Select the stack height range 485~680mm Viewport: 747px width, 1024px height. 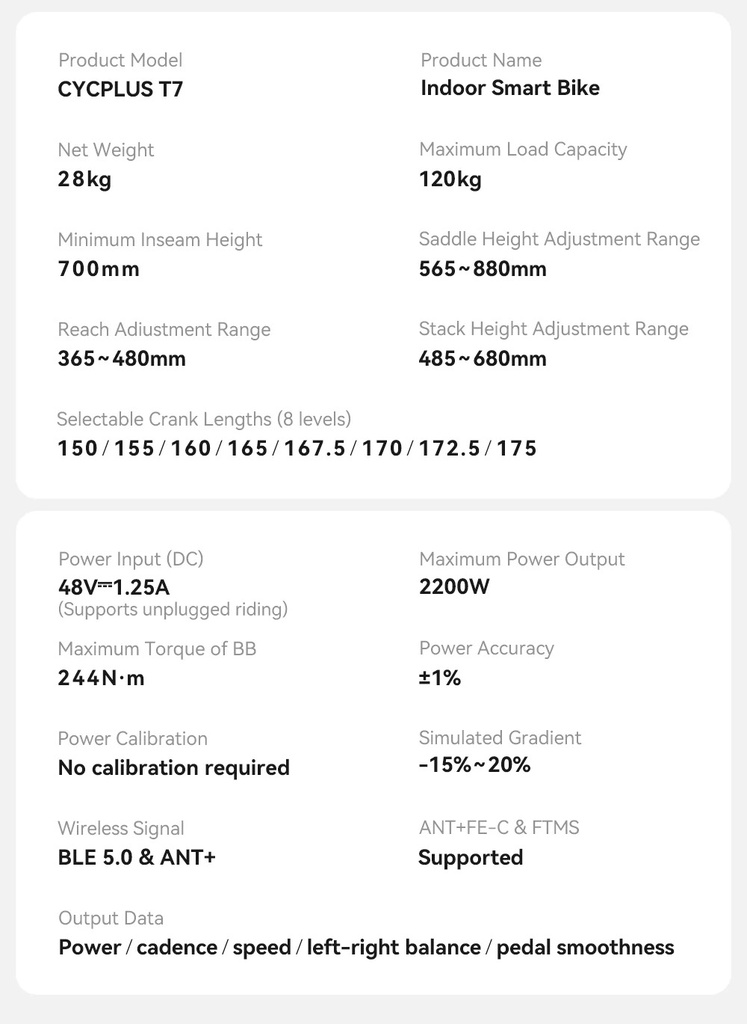(x=483, y=359)
